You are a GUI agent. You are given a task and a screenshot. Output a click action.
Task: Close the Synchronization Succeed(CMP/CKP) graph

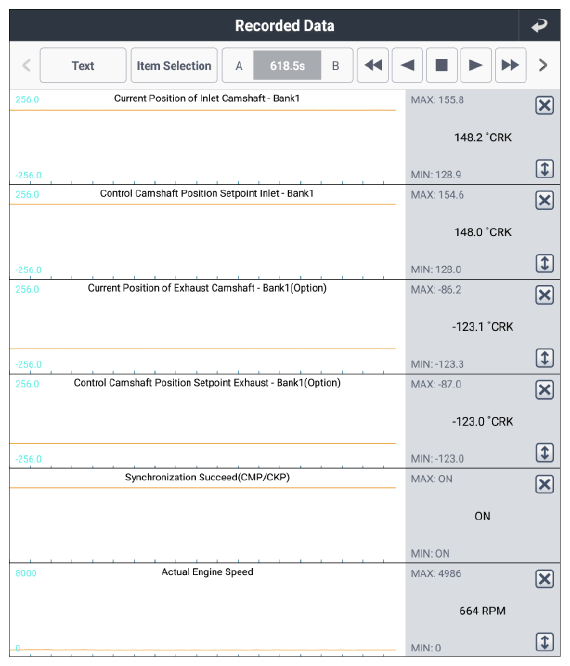click(545, 484)
